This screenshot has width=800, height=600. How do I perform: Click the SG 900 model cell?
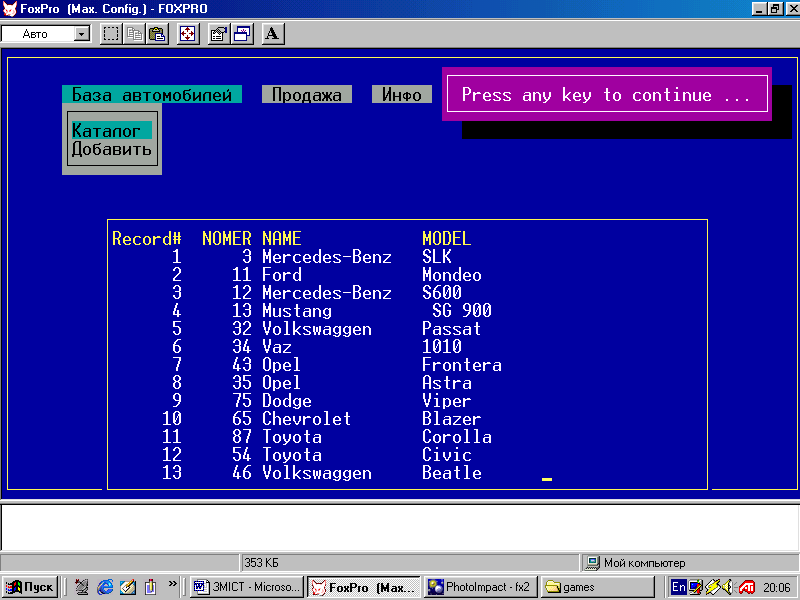pos(462,311)
